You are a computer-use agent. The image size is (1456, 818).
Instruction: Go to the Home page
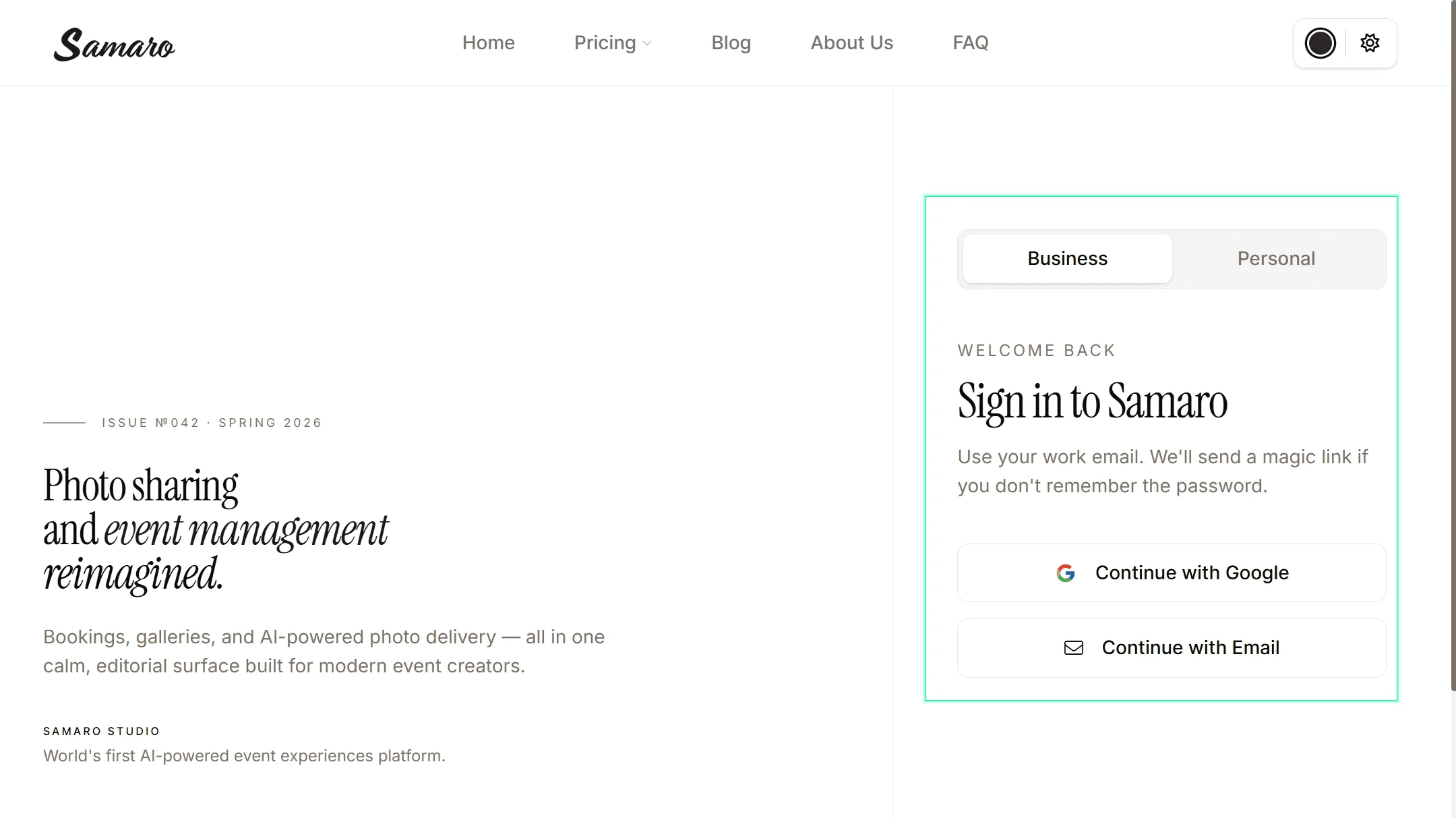pyautogui.click(x=488, y=42)
